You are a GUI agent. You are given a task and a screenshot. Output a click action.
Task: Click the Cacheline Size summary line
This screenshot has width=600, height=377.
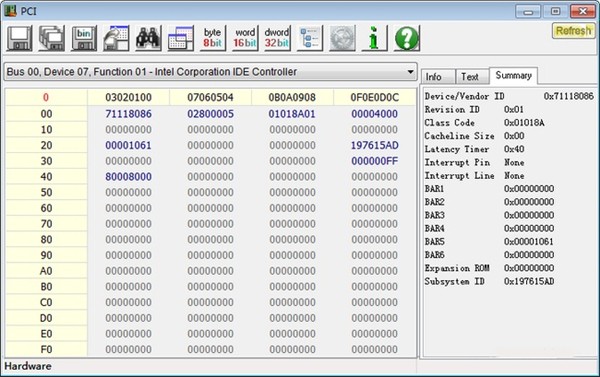pyautogui.click(x=474, y=136)
